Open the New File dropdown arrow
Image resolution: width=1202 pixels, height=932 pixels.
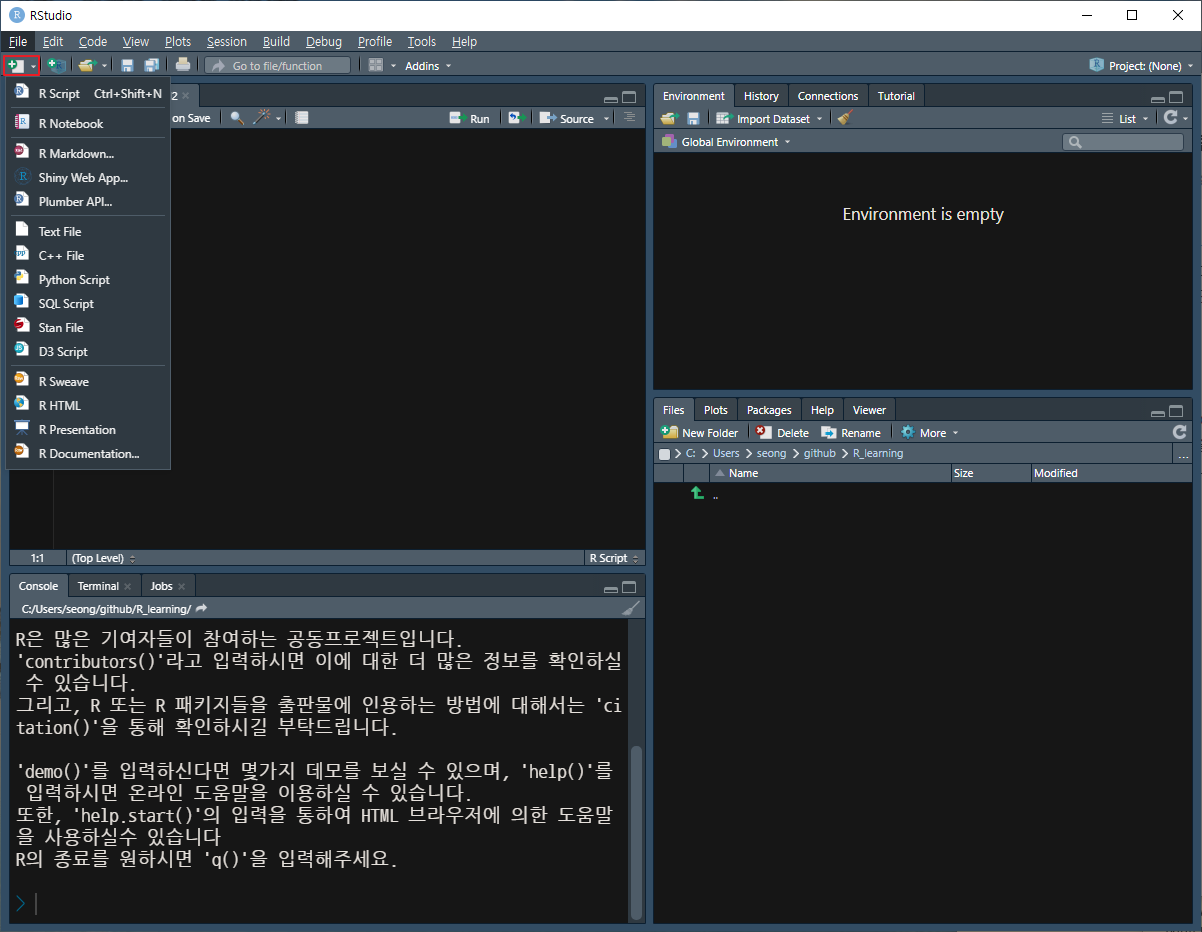33,65
